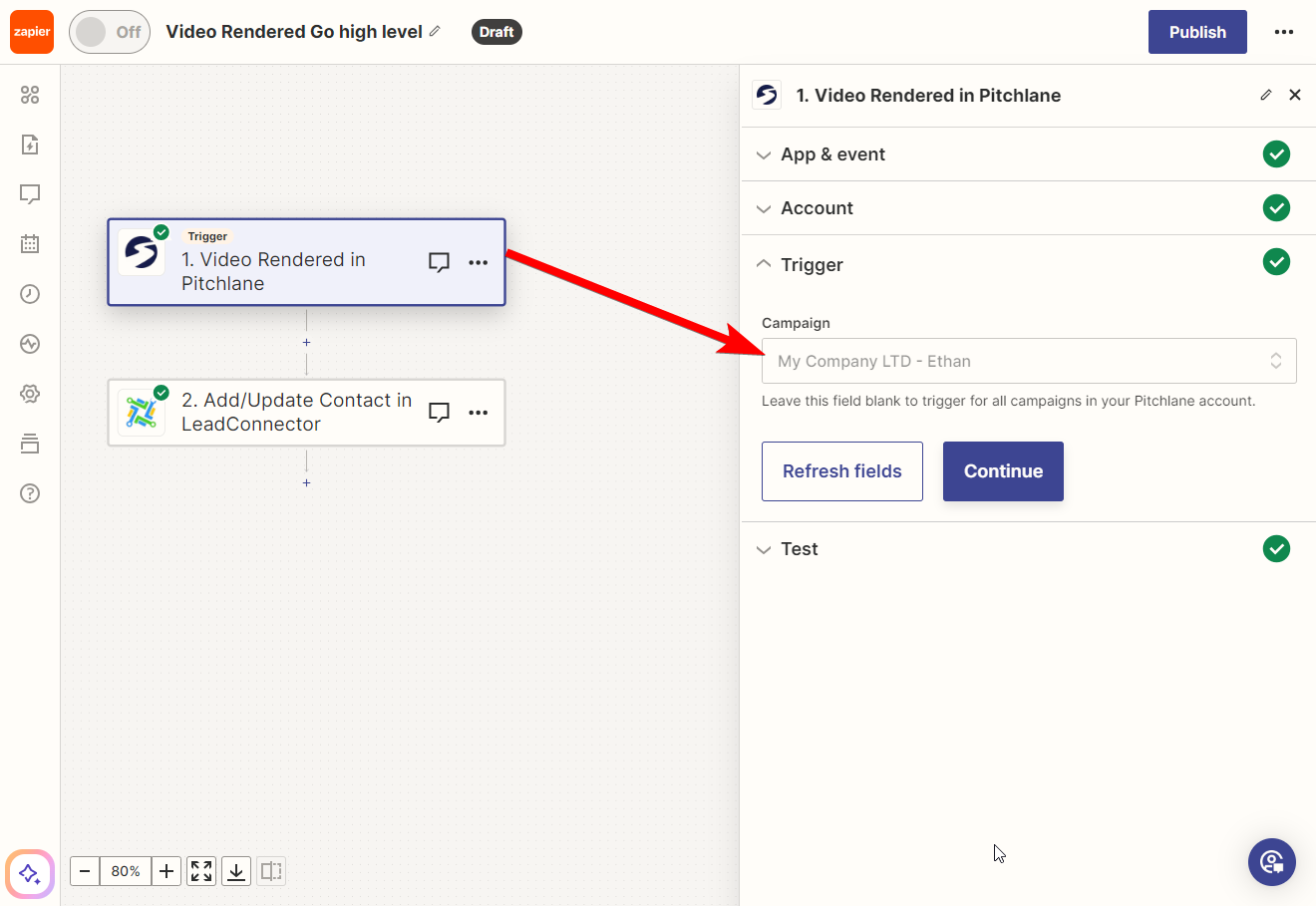Click the 'Leave this field blank' hint text
This screenshot has height=906, width=1316.
[x=1009, y=401]
